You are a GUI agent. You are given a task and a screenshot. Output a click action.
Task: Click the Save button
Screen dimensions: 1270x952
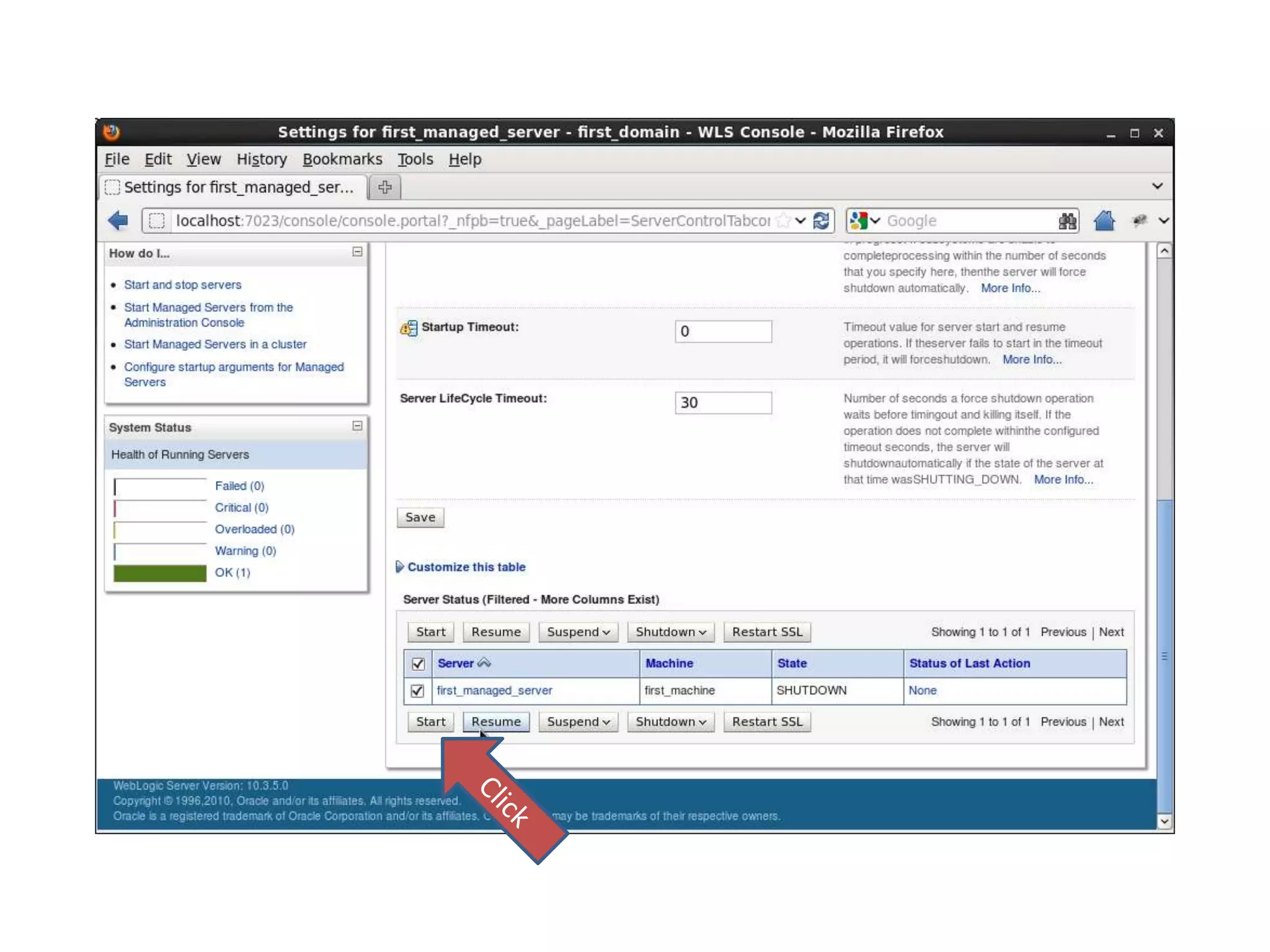coord(420,518)
